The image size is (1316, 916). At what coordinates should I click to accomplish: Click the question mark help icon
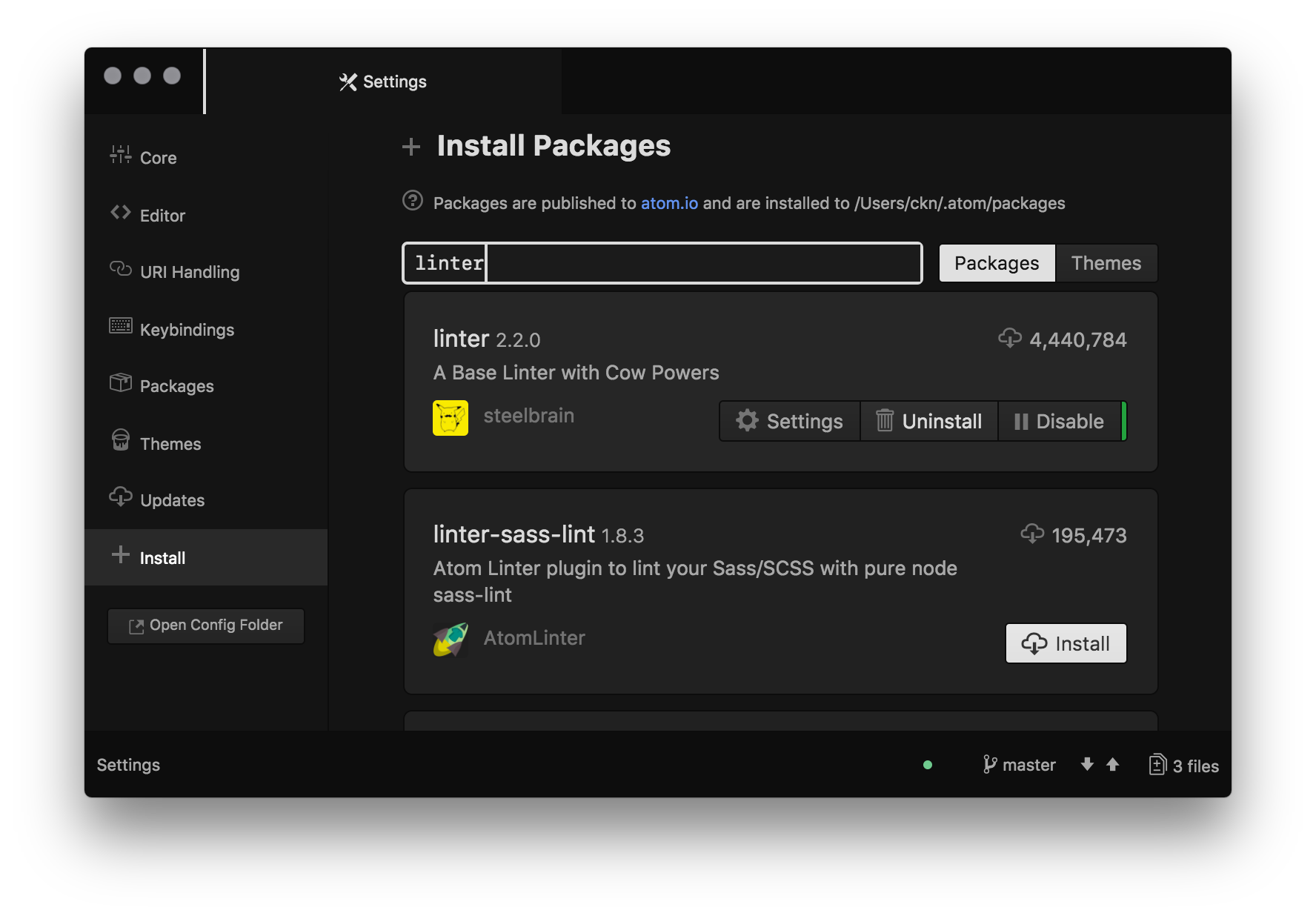pos(413,201)
